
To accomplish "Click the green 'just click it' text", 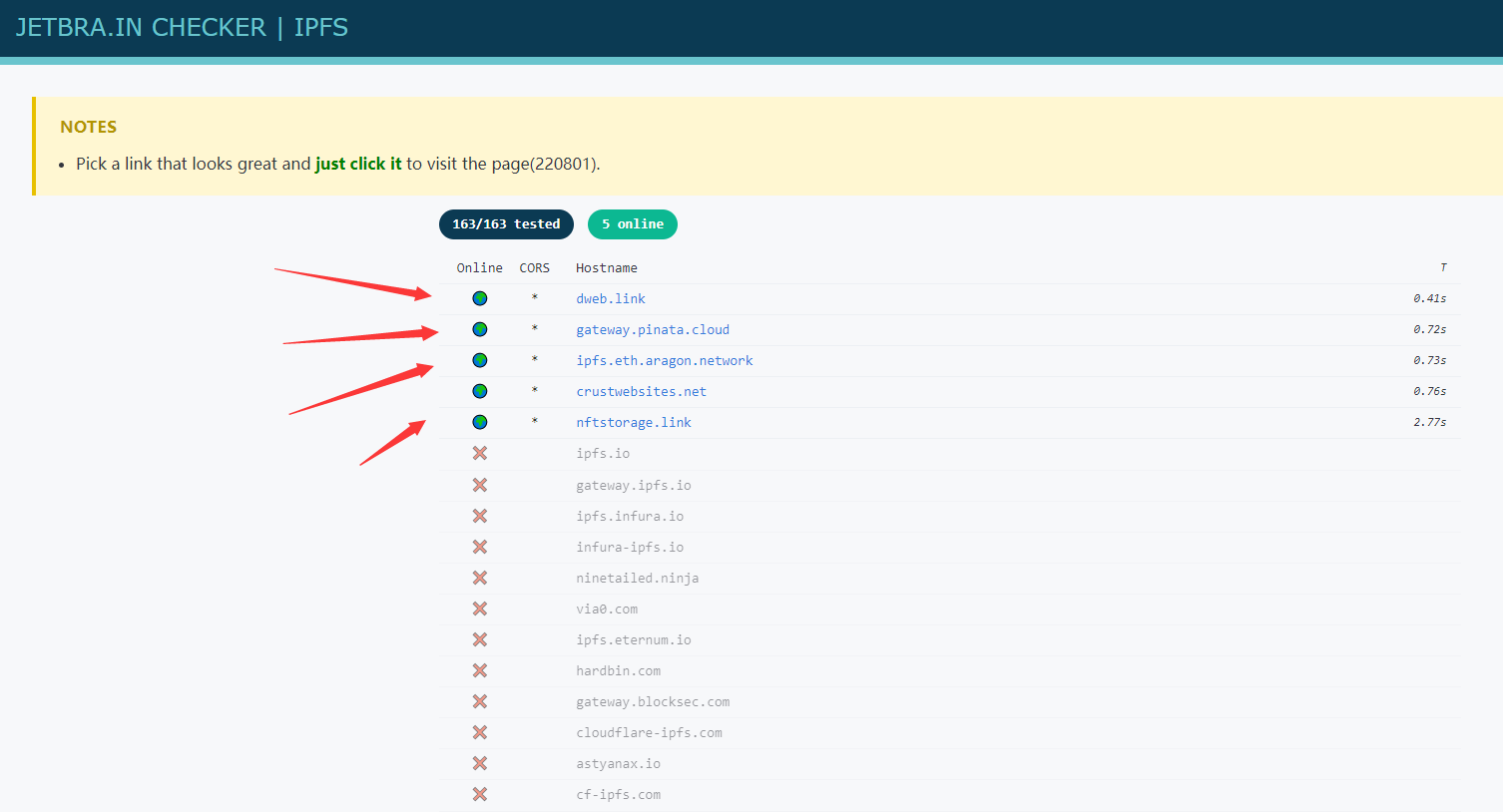I will [358, 164].
